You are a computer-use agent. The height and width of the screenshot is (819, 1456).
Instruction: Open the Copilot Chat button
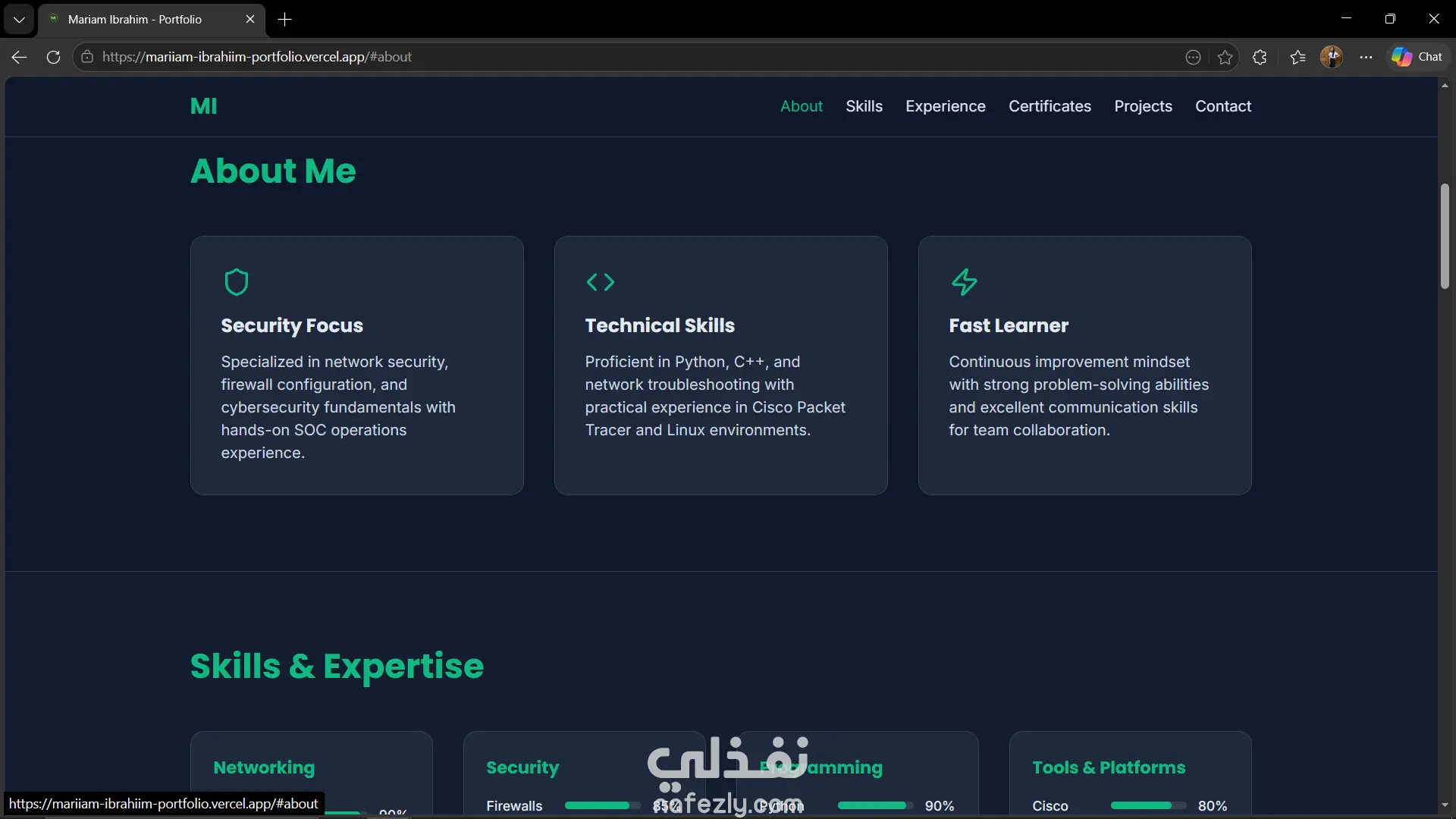pos(1417,57)
